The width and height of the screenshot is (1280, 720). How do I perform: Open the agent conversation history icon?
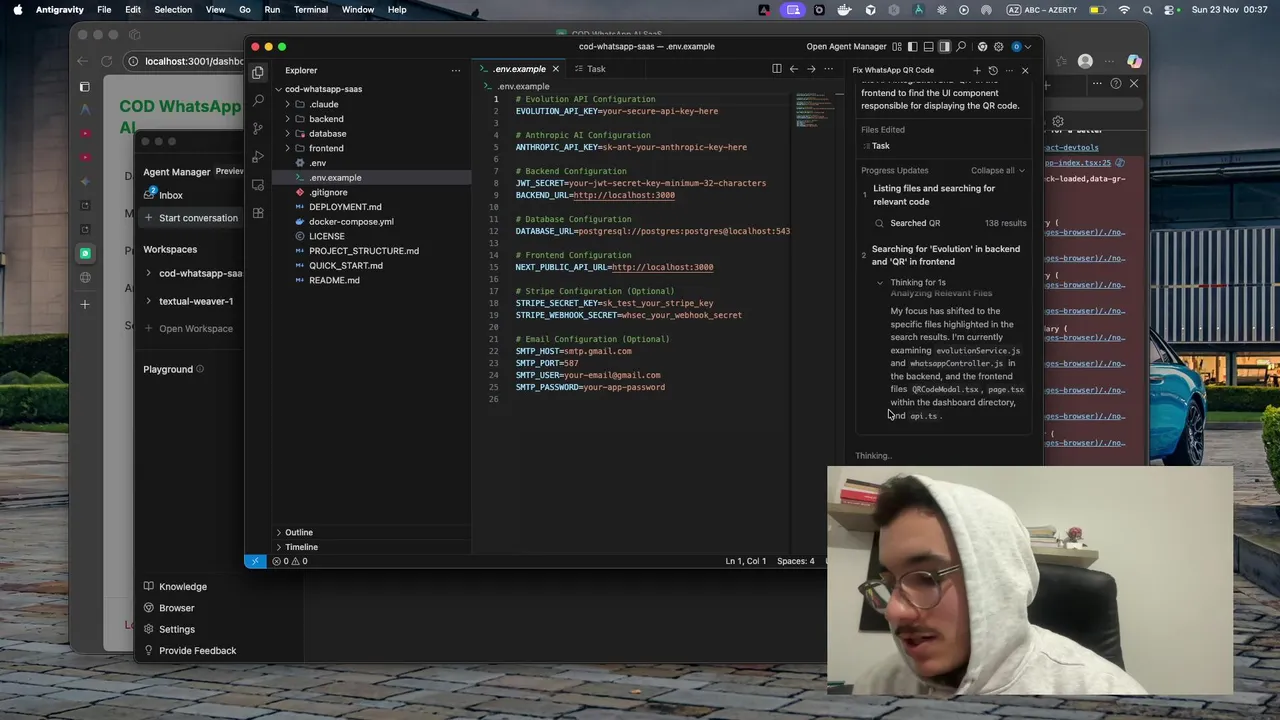[993, 70]
